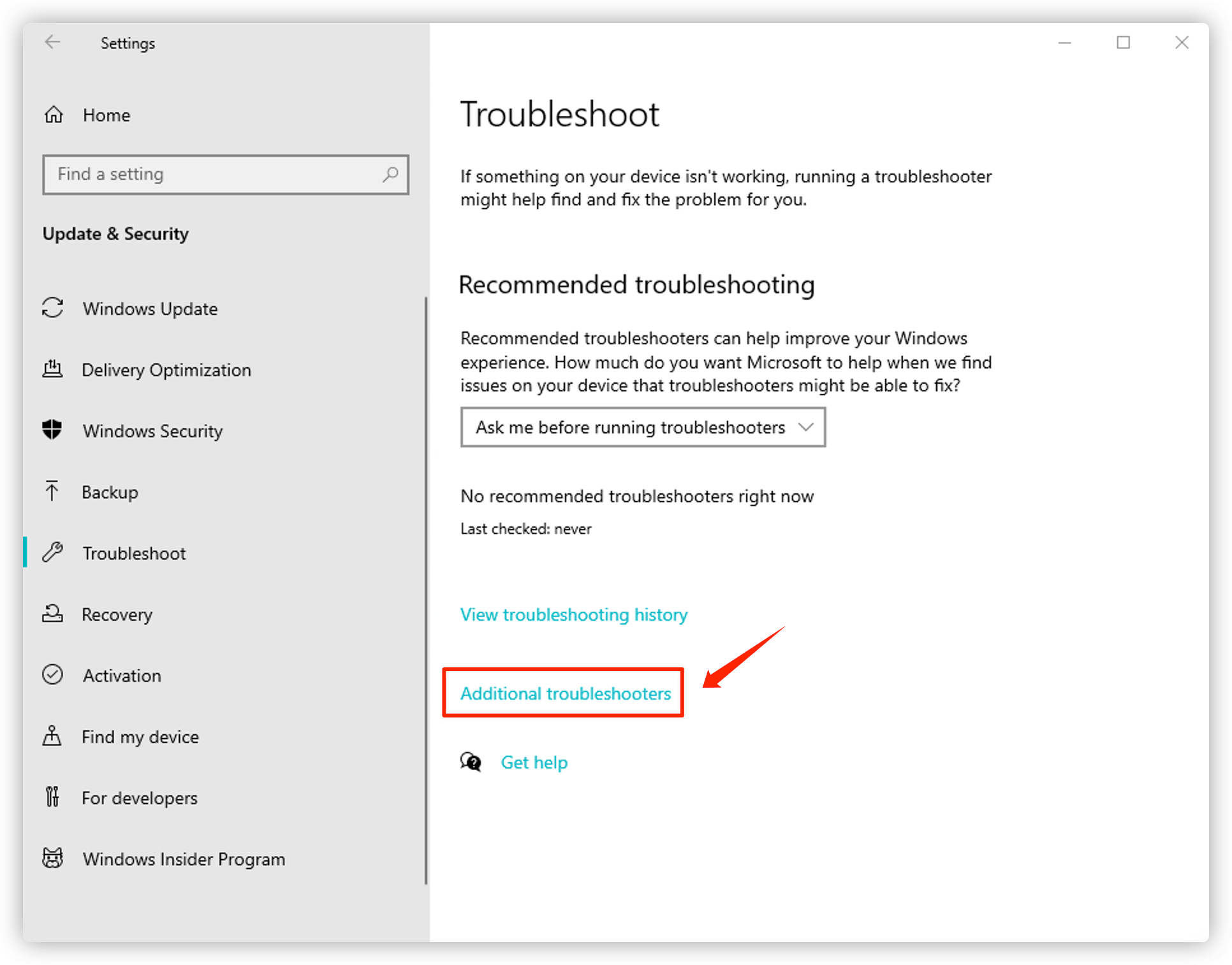Click the Activation checkmark icon
1232x965 pixels.
pos(52,675)
